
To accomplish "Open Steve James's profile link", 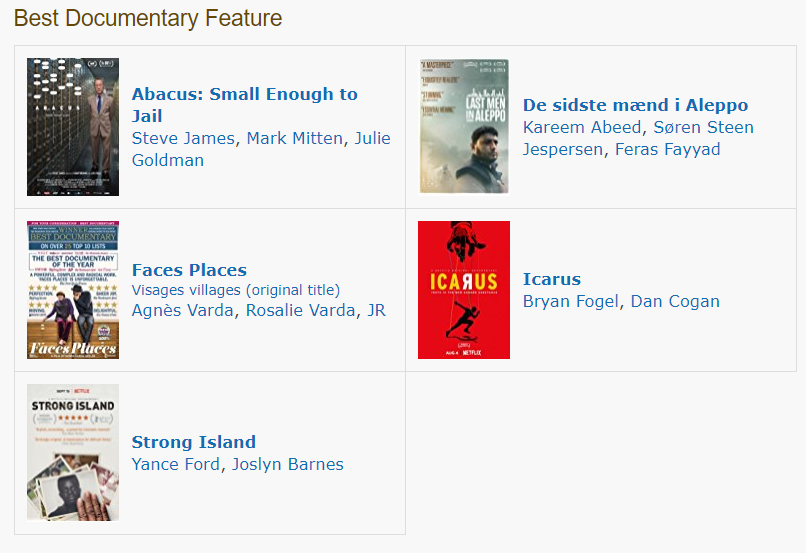I will click(x=183, y=138).
